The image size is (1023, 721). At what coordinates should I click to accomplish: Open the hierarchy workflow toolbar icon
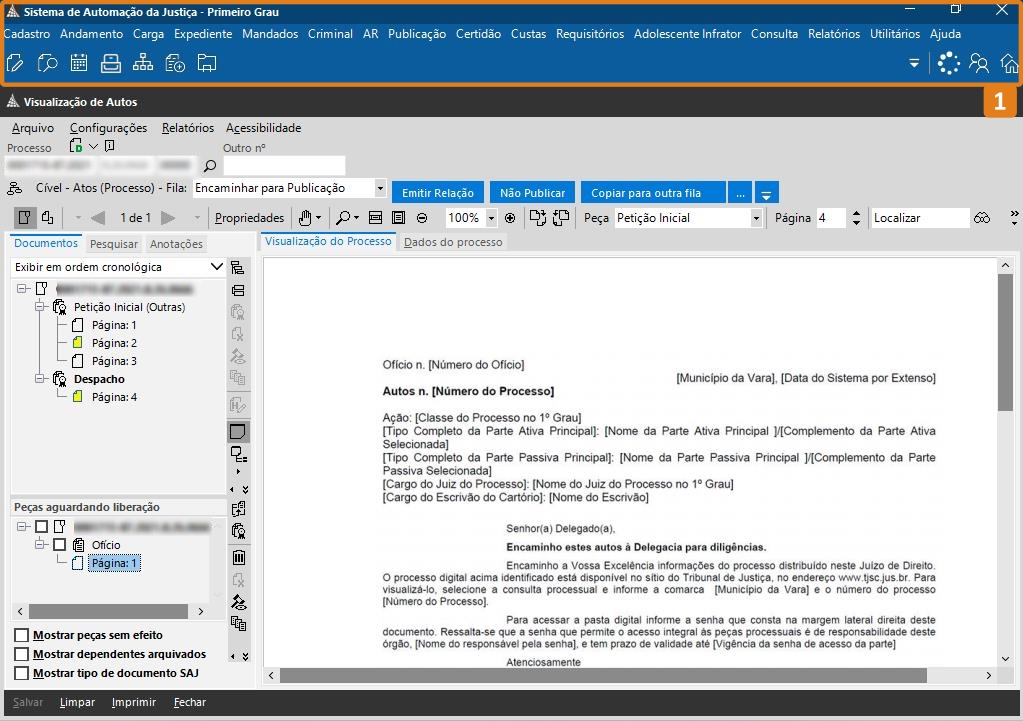click(x=143, y=63)
